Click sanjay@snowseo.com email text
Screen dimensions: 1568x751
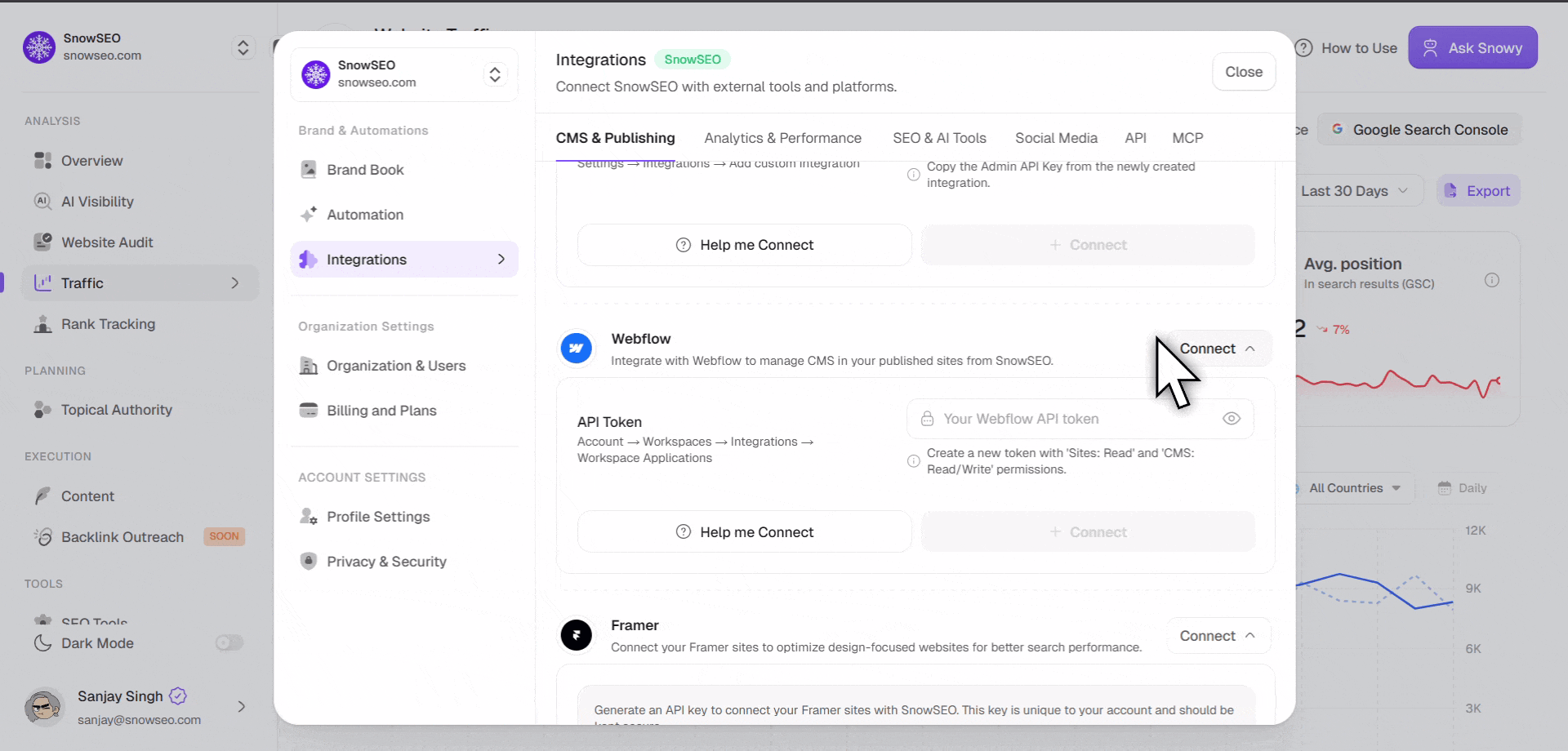[140, 720]
